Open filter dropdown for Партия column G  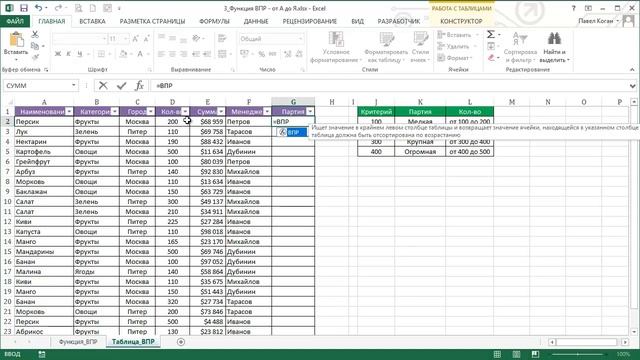coord(310,111)
